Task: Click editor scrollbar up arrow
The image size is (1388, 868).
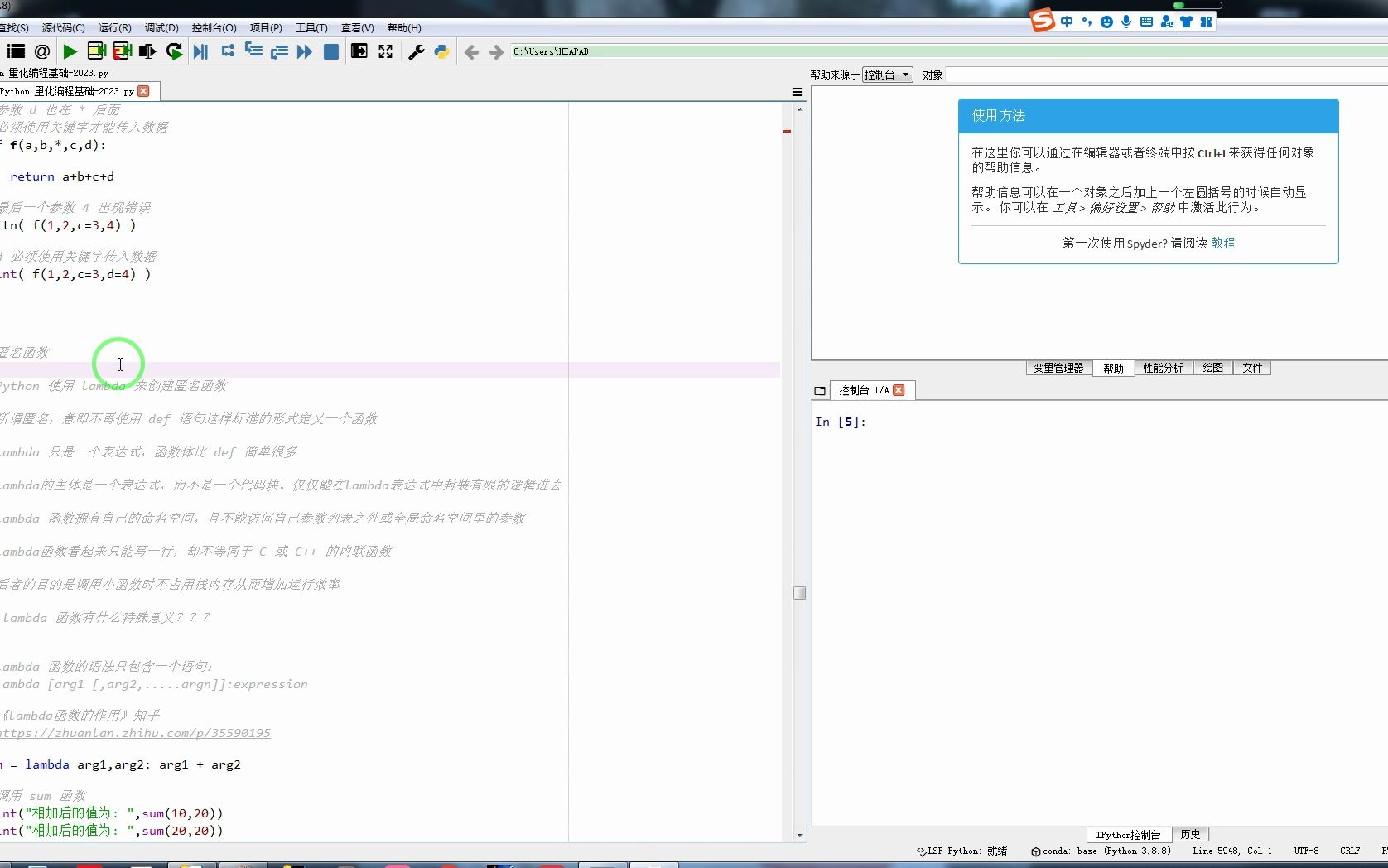Action: pos(800,109)
